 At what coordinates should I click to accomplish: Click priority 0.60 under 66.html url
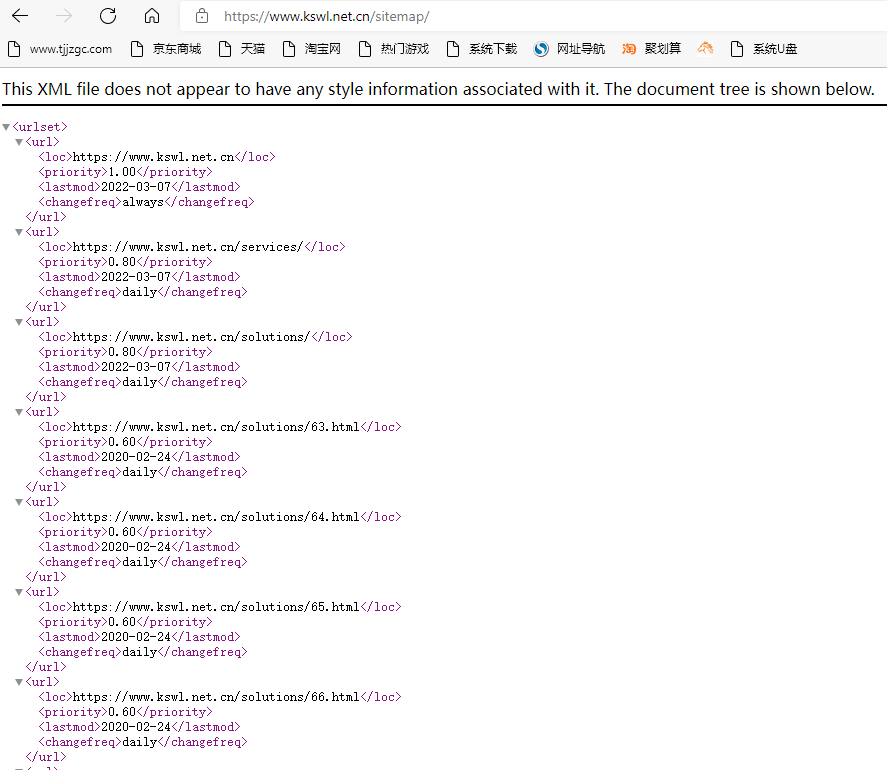tap(122, 712)
